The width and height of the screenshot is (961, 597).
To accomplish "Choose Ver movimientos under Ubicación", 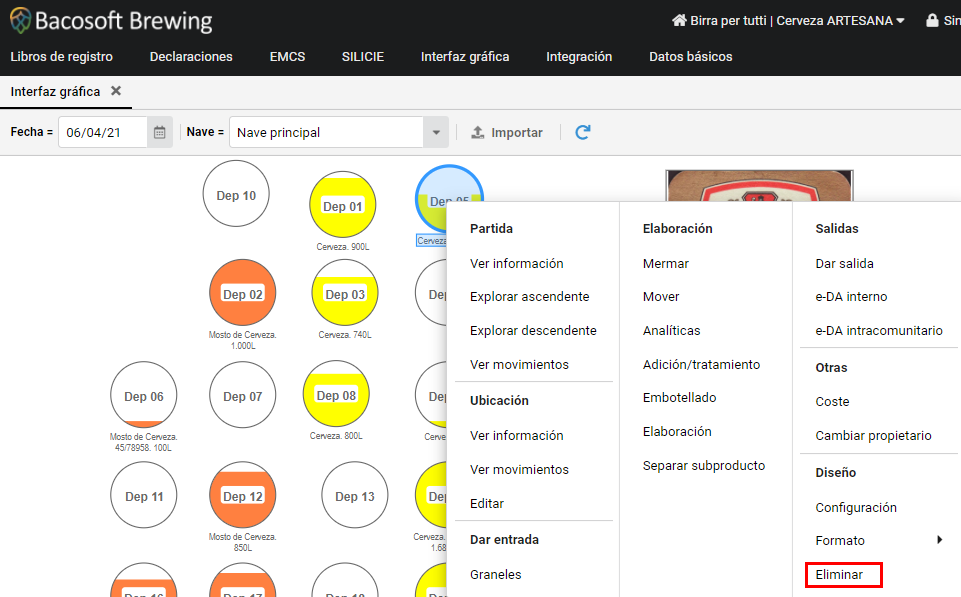I will [x=519, y=470].
